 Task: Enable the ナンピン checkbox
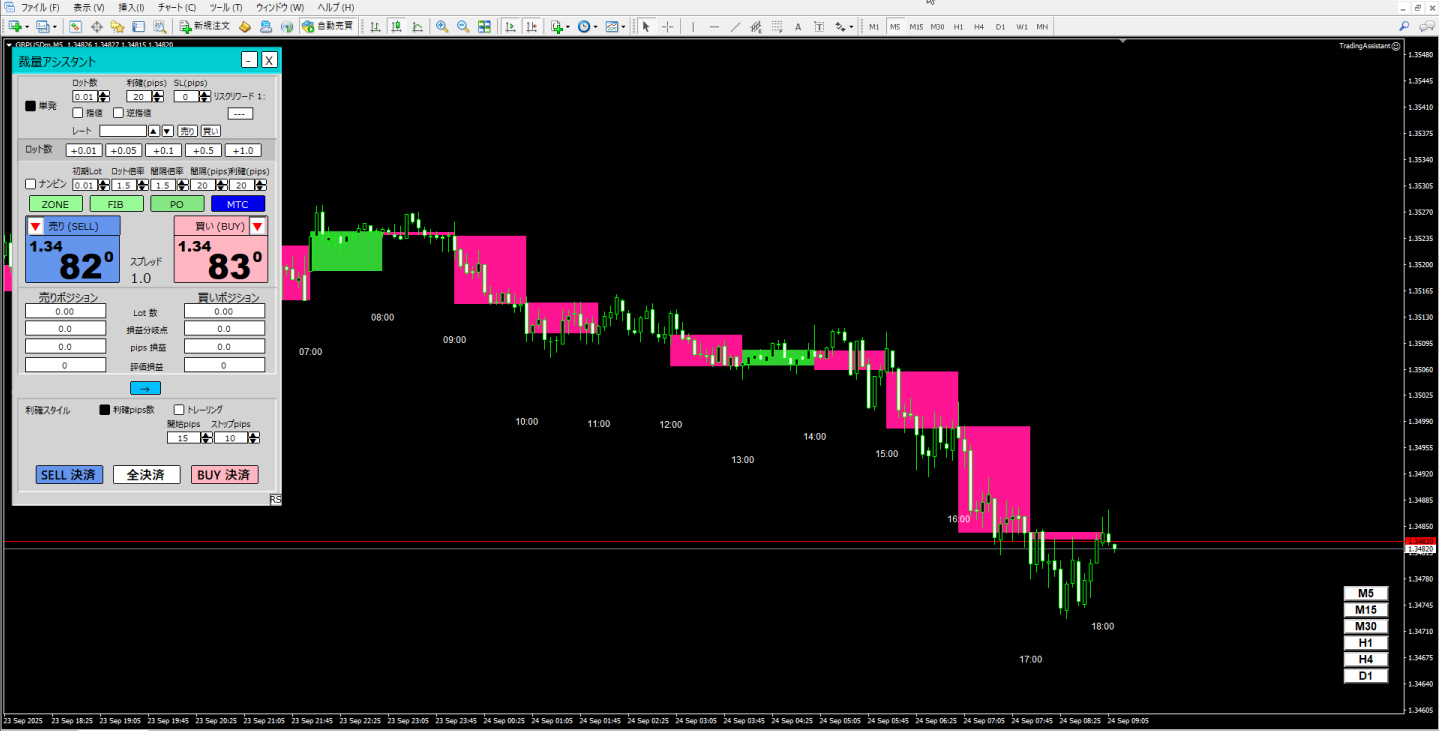point(31,184)
